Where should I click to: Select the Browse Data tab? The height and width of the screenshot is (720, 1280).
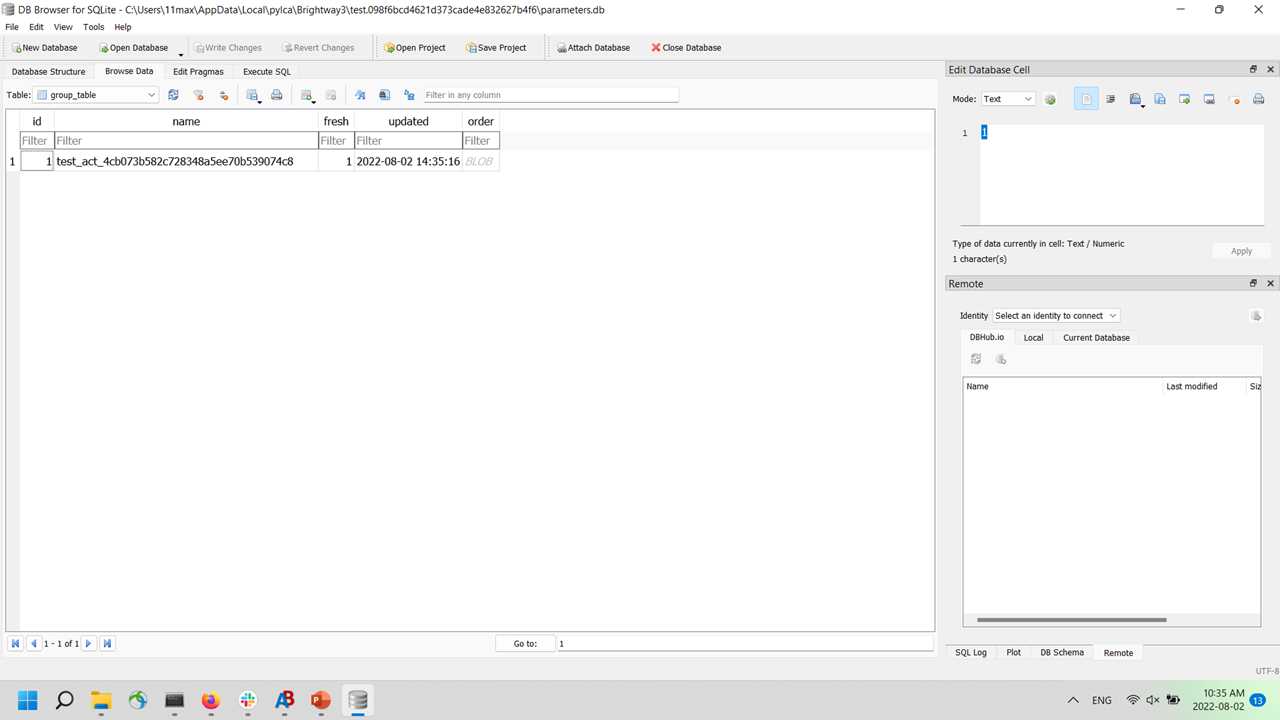tap(129, 71)
